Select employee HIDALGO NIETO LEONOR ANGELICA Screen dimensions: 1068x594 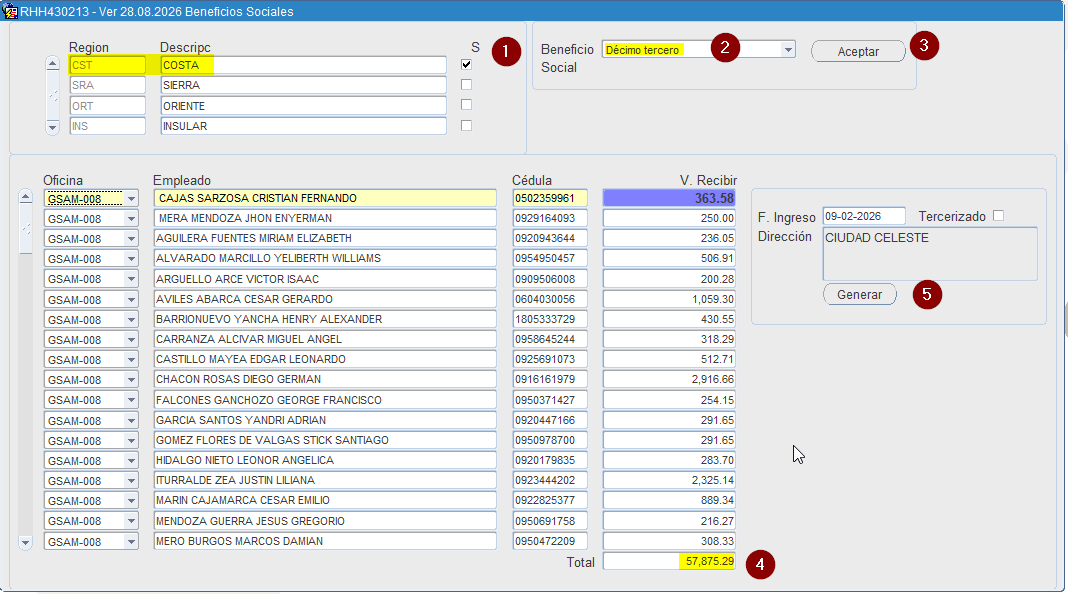tap(325, 460)
